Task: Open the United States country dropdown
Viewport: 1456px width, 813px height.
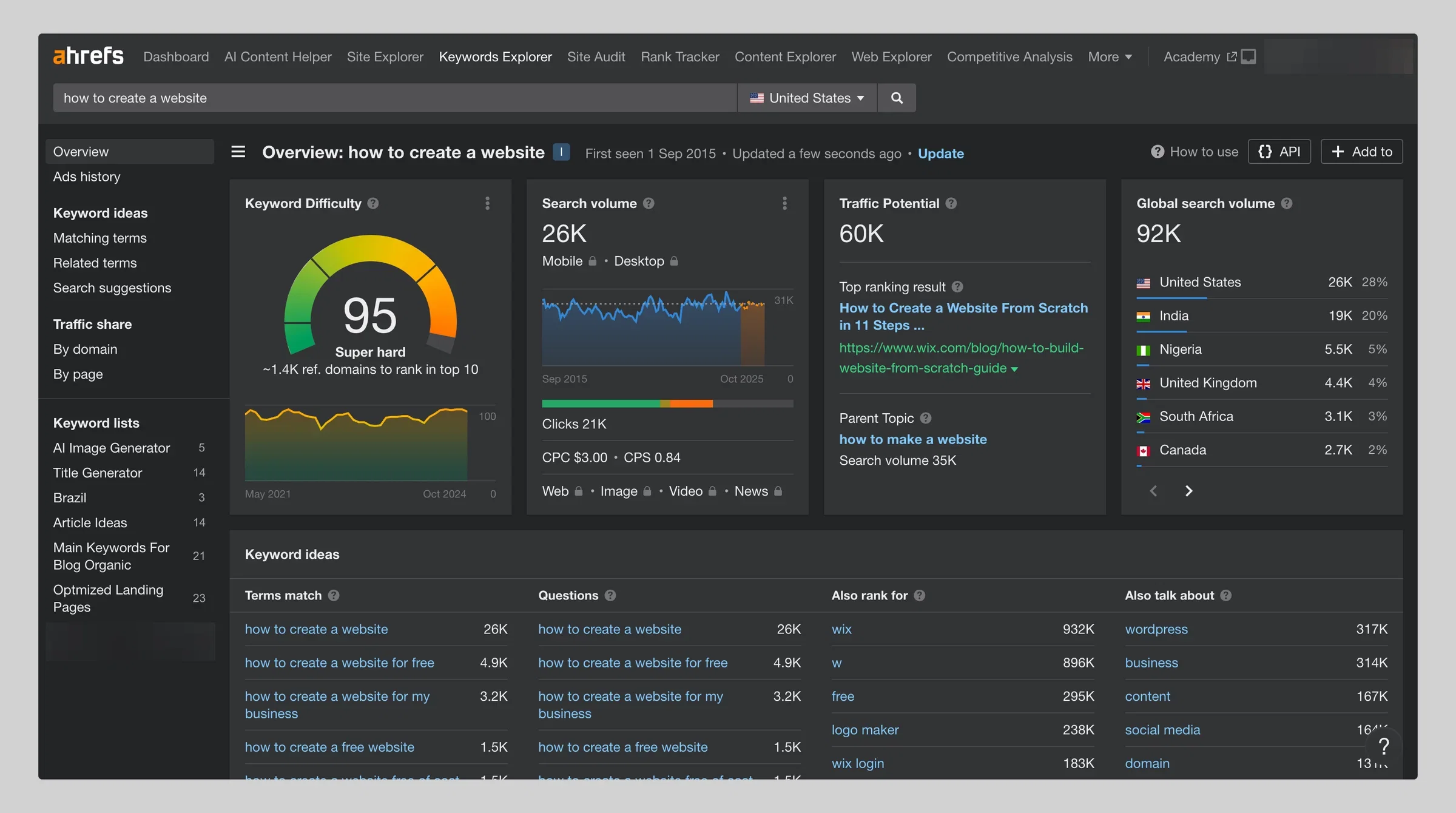Action: [807, 98]
